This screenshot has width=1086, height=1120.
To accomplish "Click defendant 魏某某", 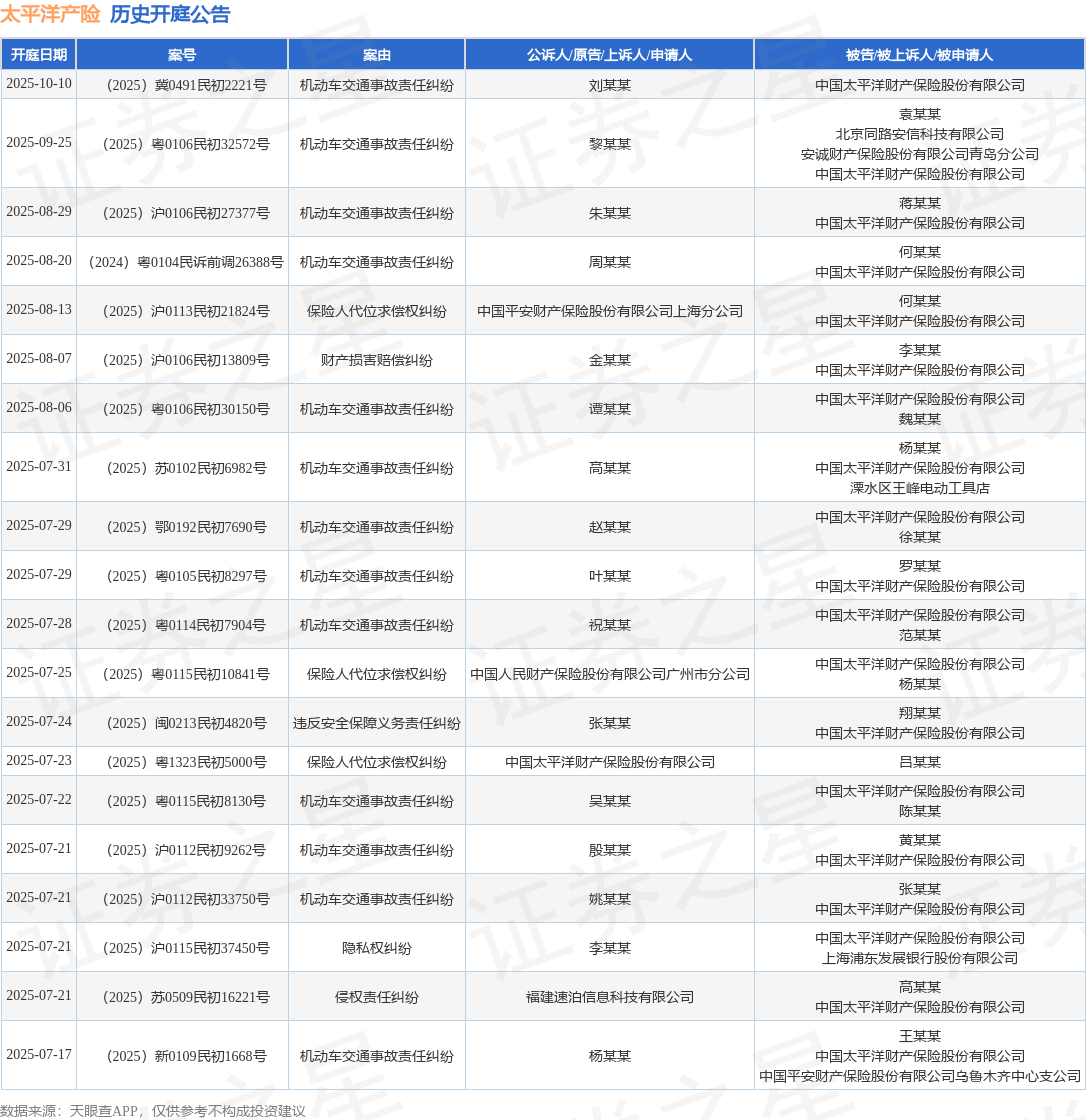I will point(920,419).
